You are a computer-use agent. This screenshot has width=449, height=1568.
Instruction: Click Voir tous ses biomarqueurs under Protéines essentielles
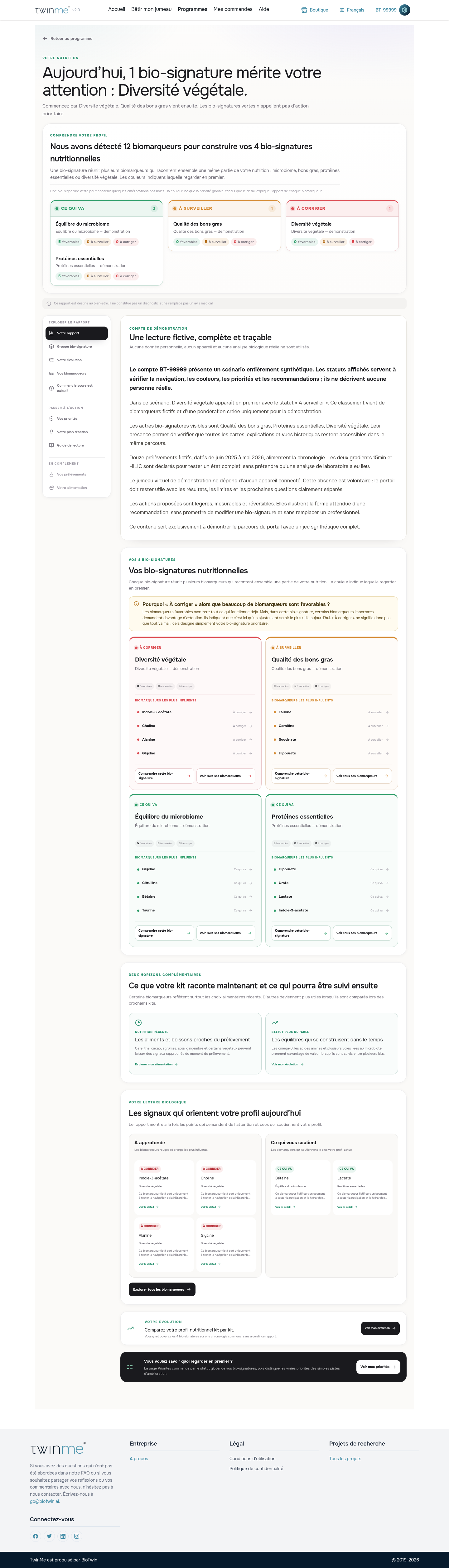pyautogui.click(x=362, y=933)
